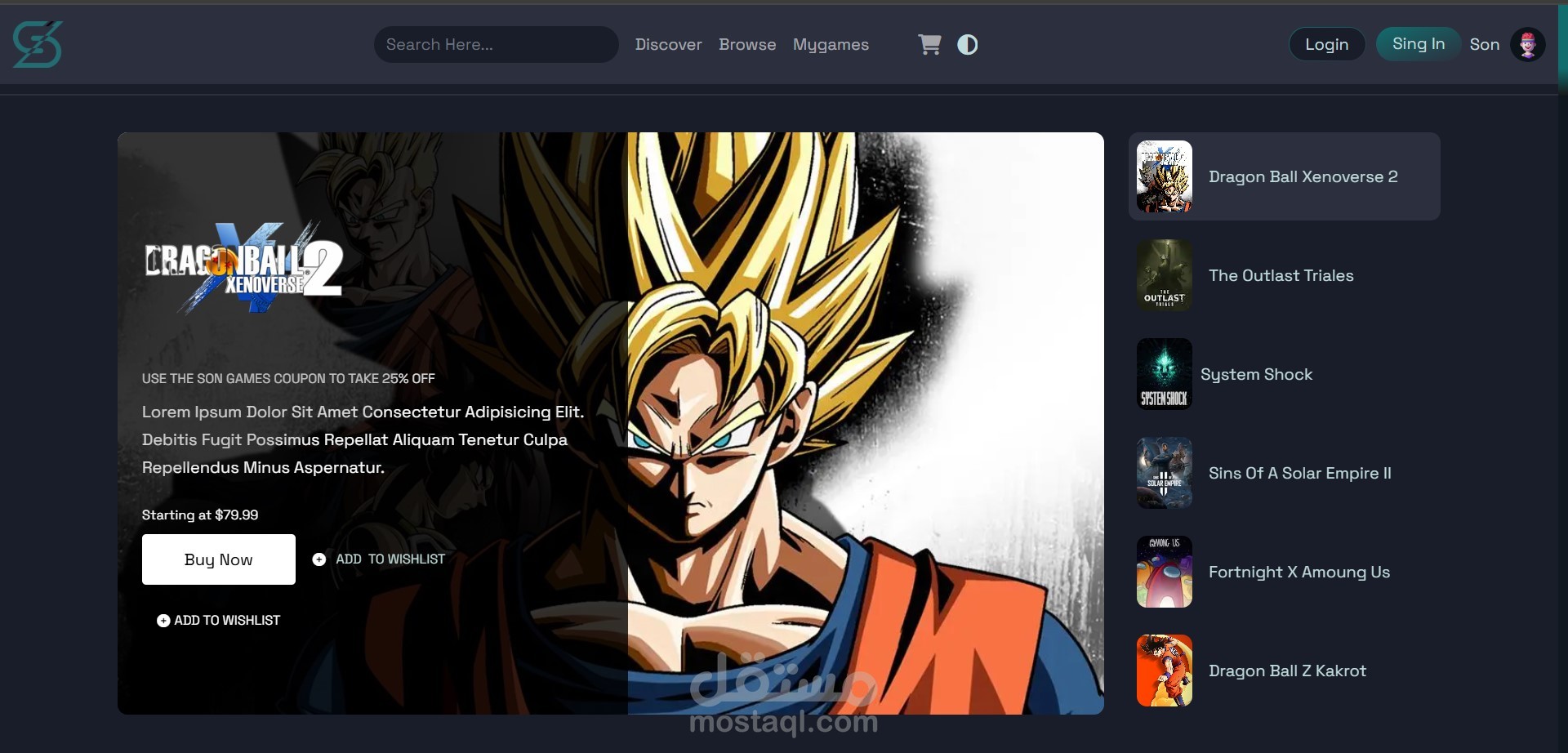Screen dimensions: 1568x753
Task: Click the Son username in the header
Action: pos(1485,44)
